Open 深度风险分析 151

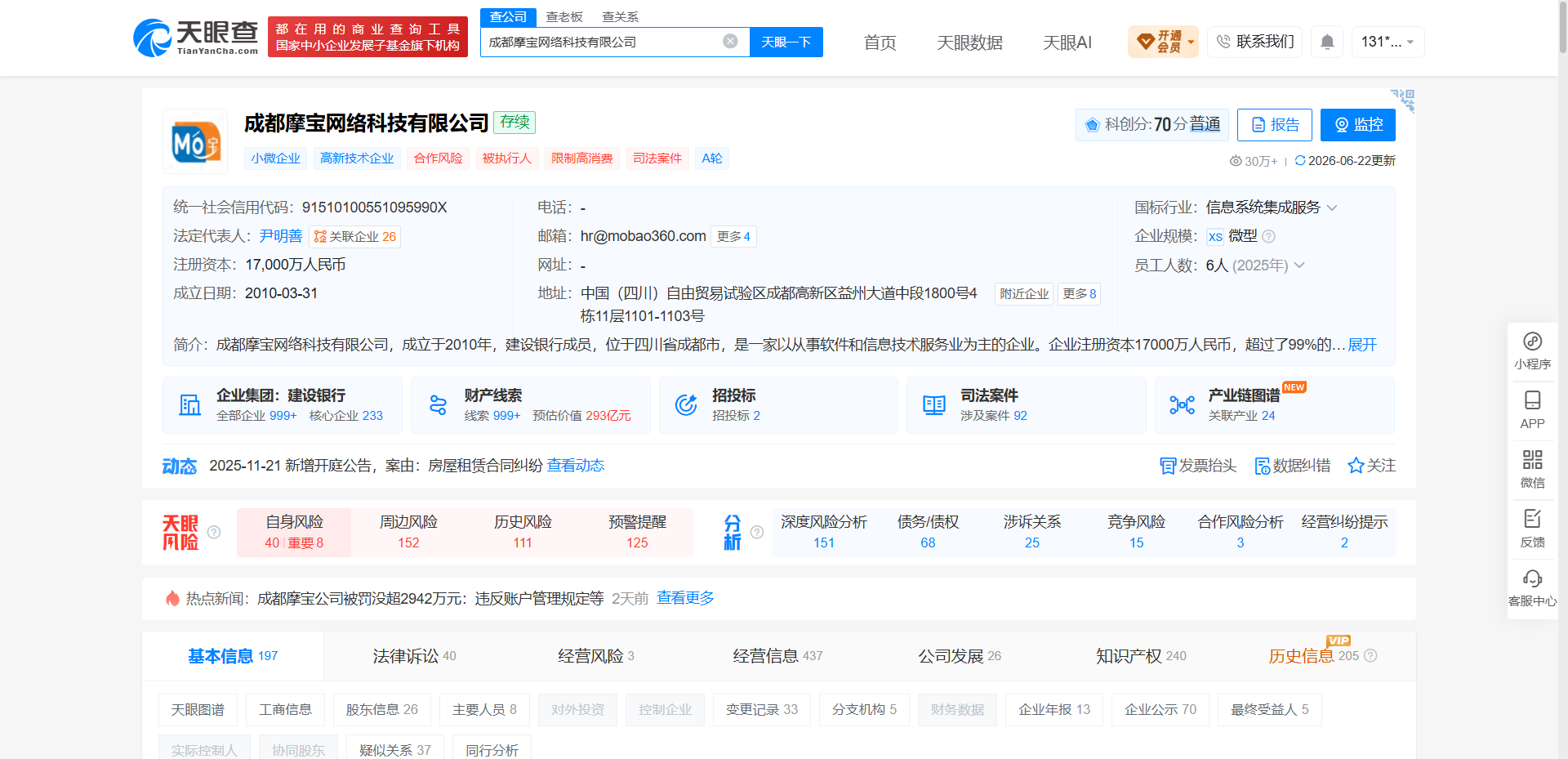pyautogui.click(x=824, y=532)
